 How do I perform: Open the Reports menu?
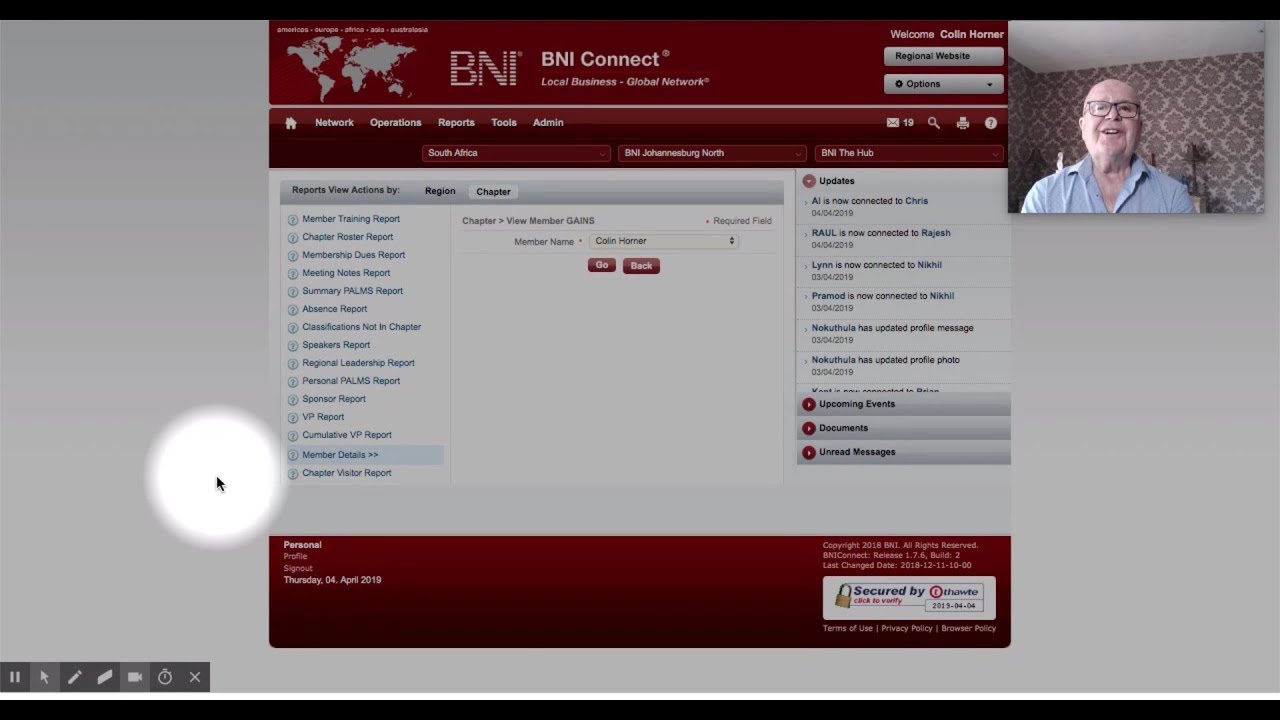[456, 123]
